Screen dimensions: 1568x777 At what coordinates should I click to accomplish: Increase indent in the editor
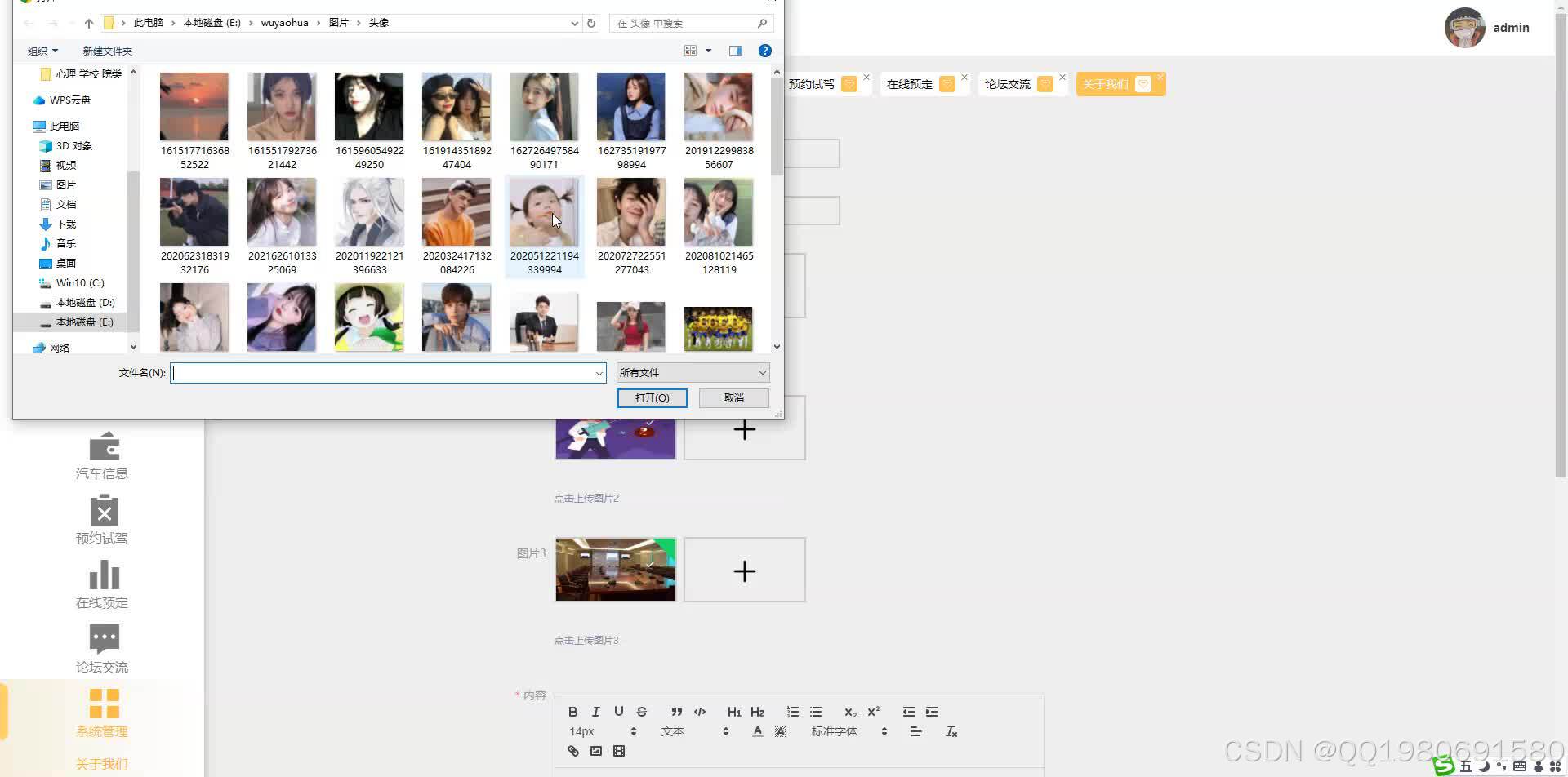click(931, 712)
